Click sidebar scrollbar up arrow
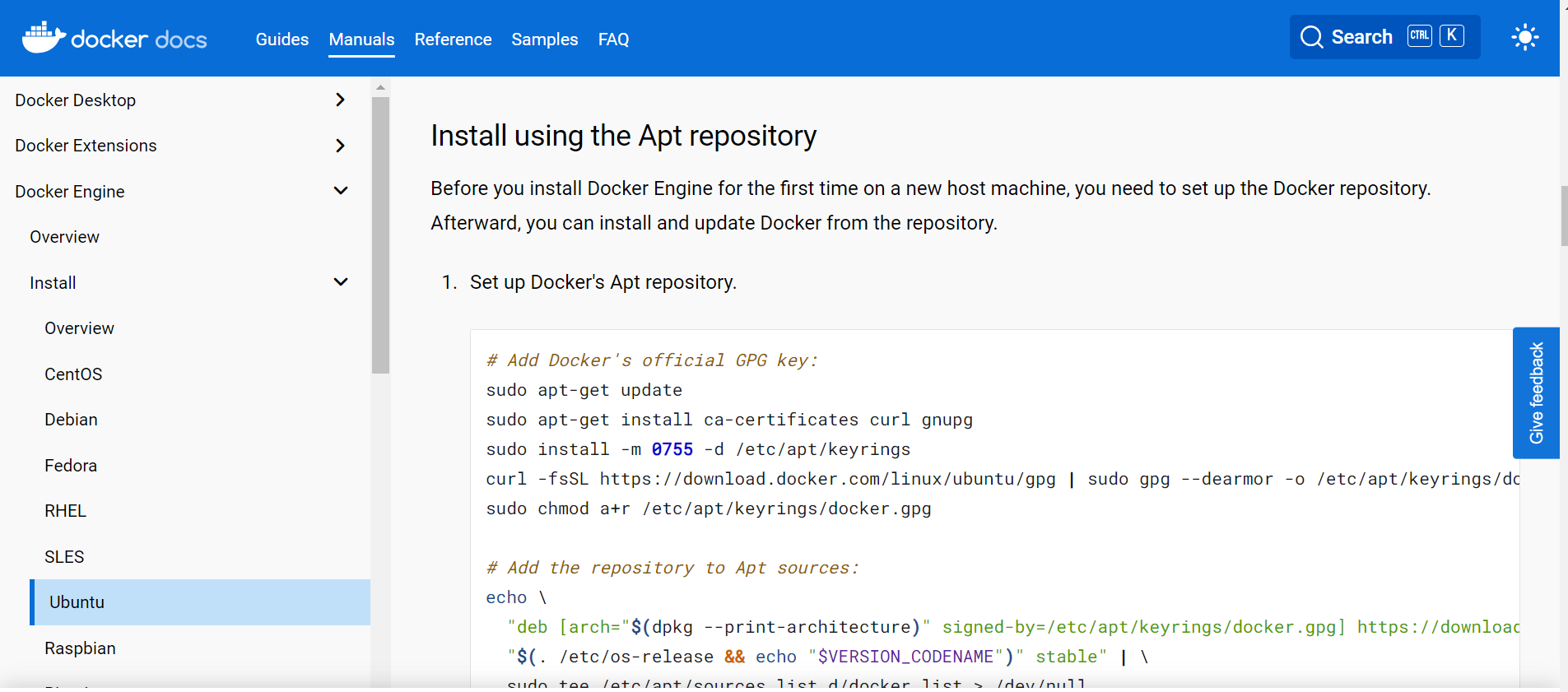This screenshot has width=1568, height=692. tap(380, 86)
